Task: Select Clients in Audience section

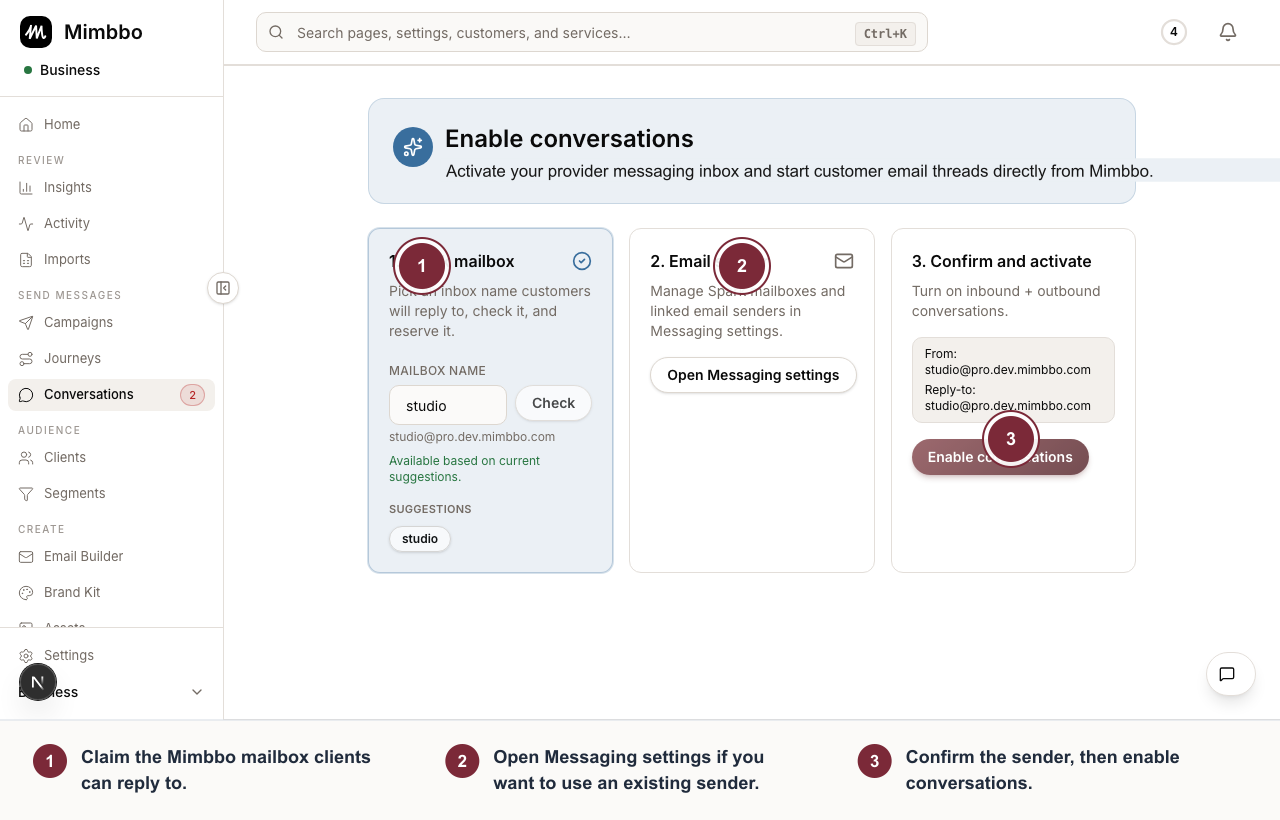Action: tap(111, 458)
